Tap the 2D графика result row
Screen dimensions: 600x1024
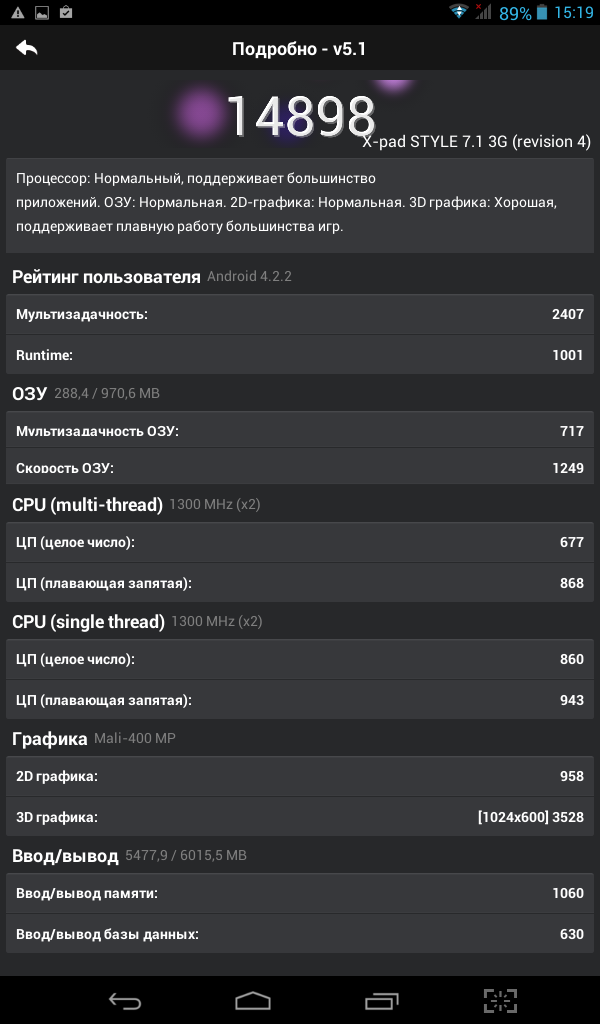(x=300, y=776)
